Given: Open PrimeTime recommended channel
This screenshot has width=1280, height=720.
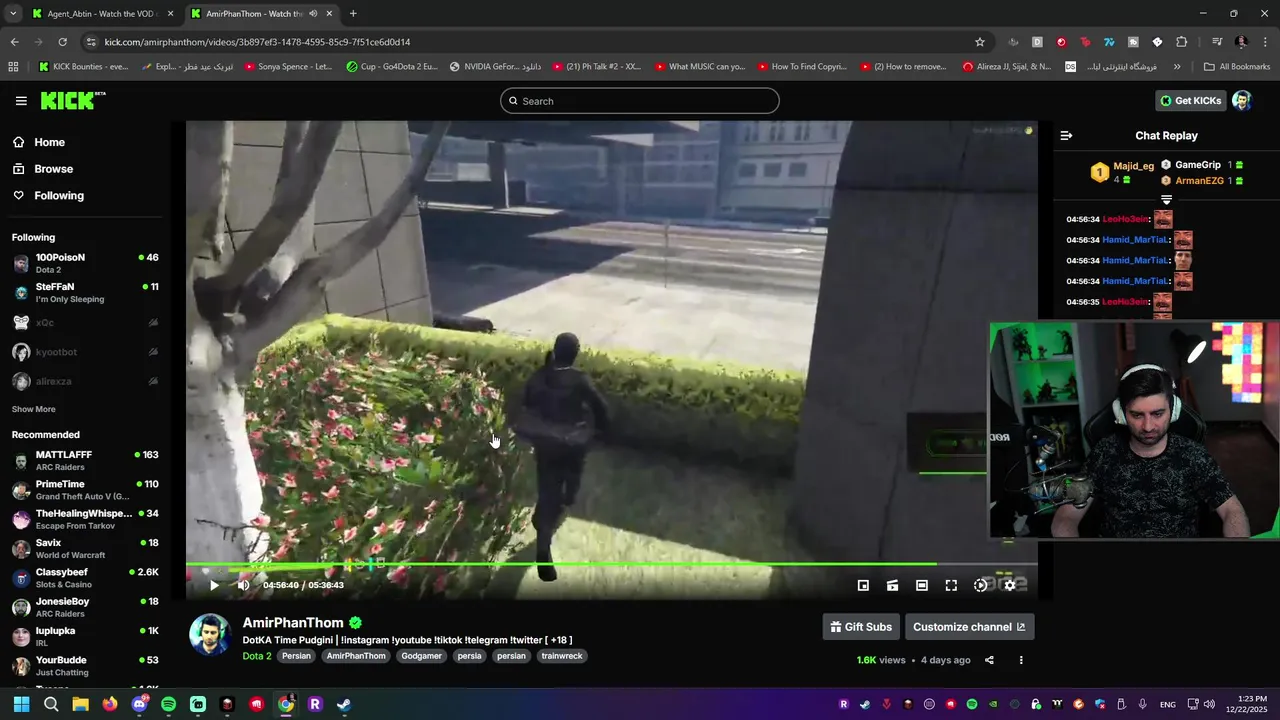Looking at the screenshot, I should 85,490.
